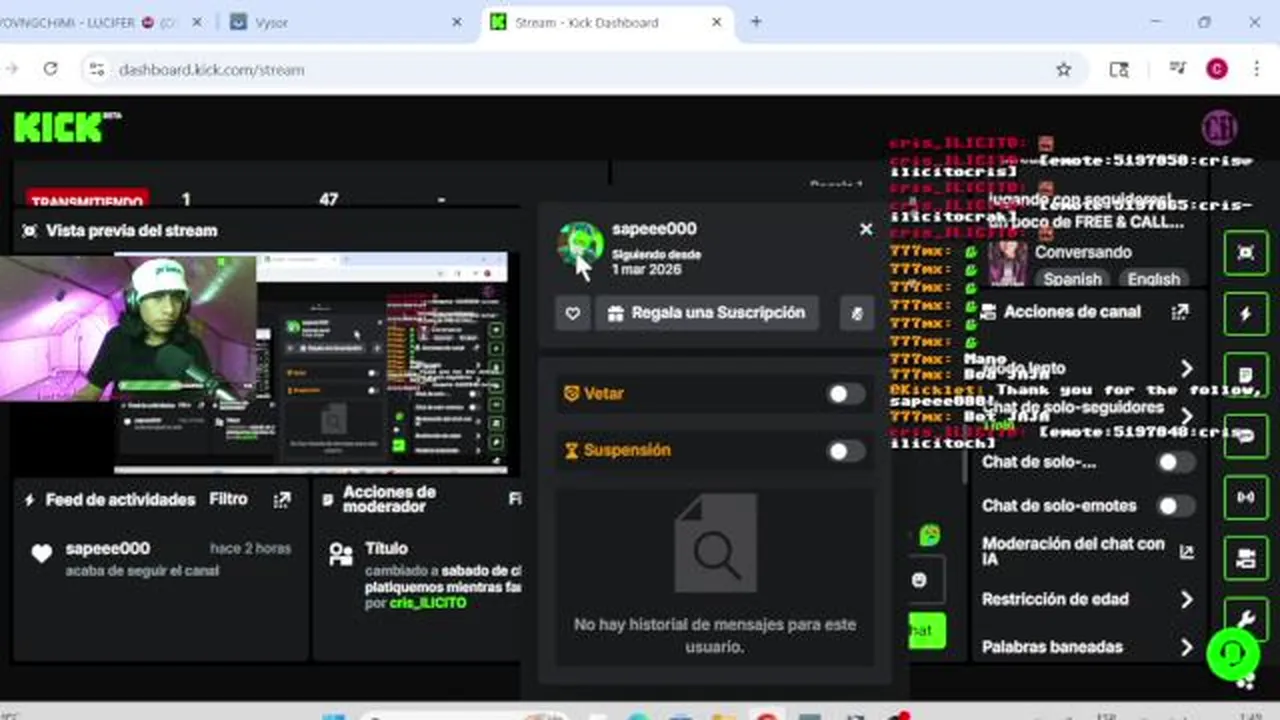Open a new browser tab

point(756,22)
